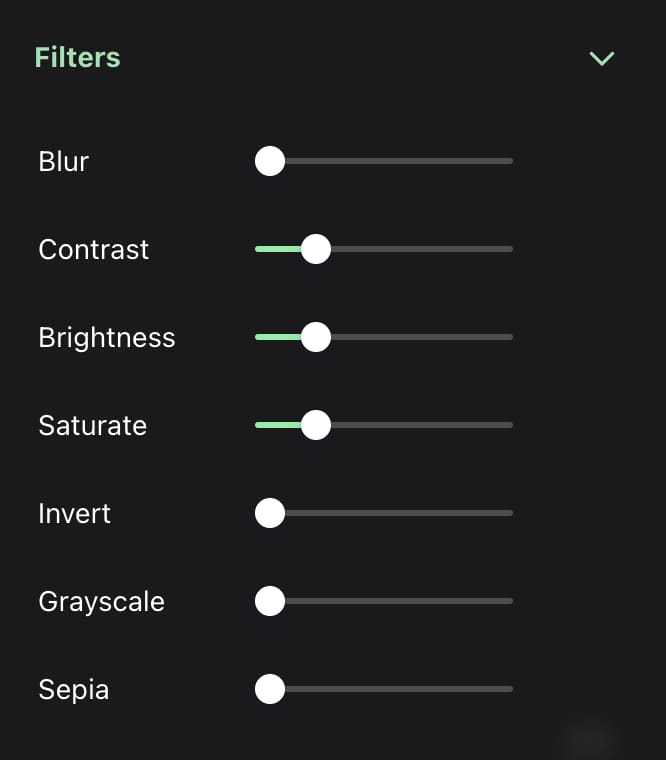Click the Filters heading

(77, 58)
